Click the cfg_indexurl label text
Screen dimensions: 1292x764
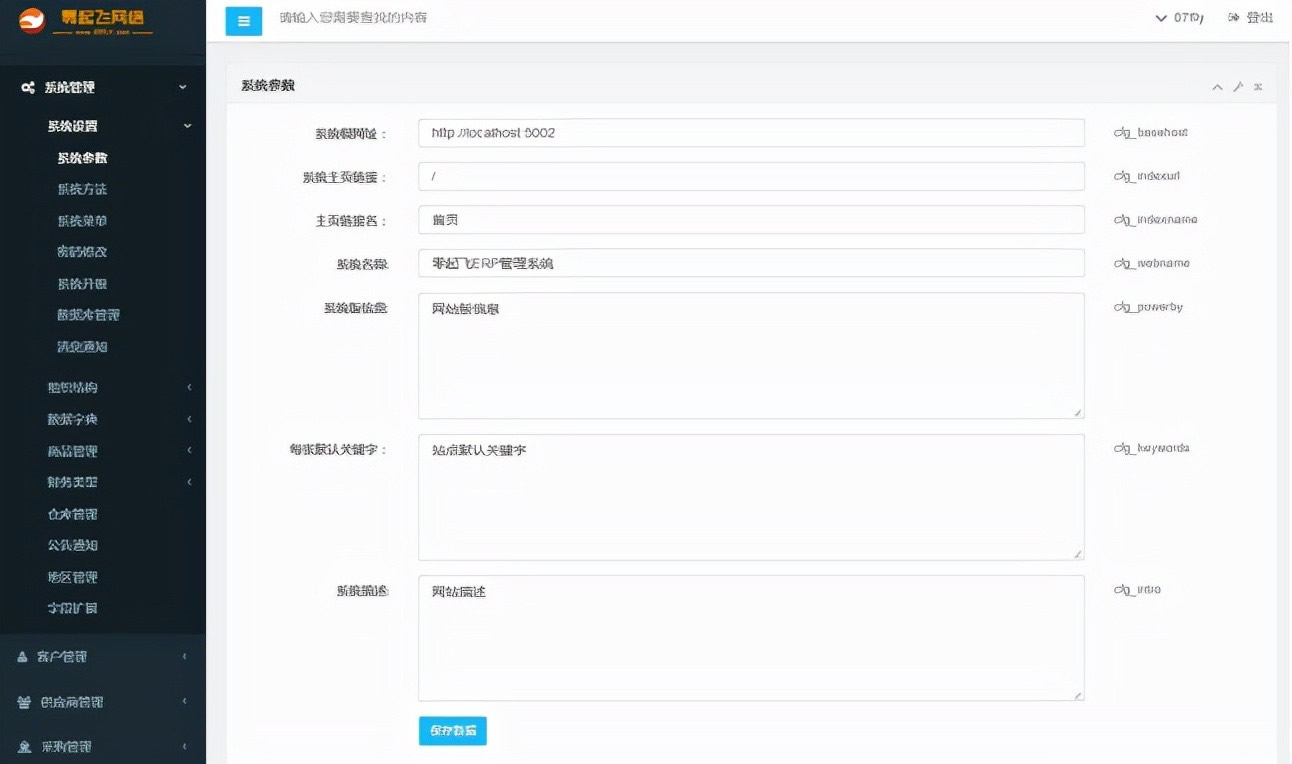pyautogui.click(x=1147, y=176)
